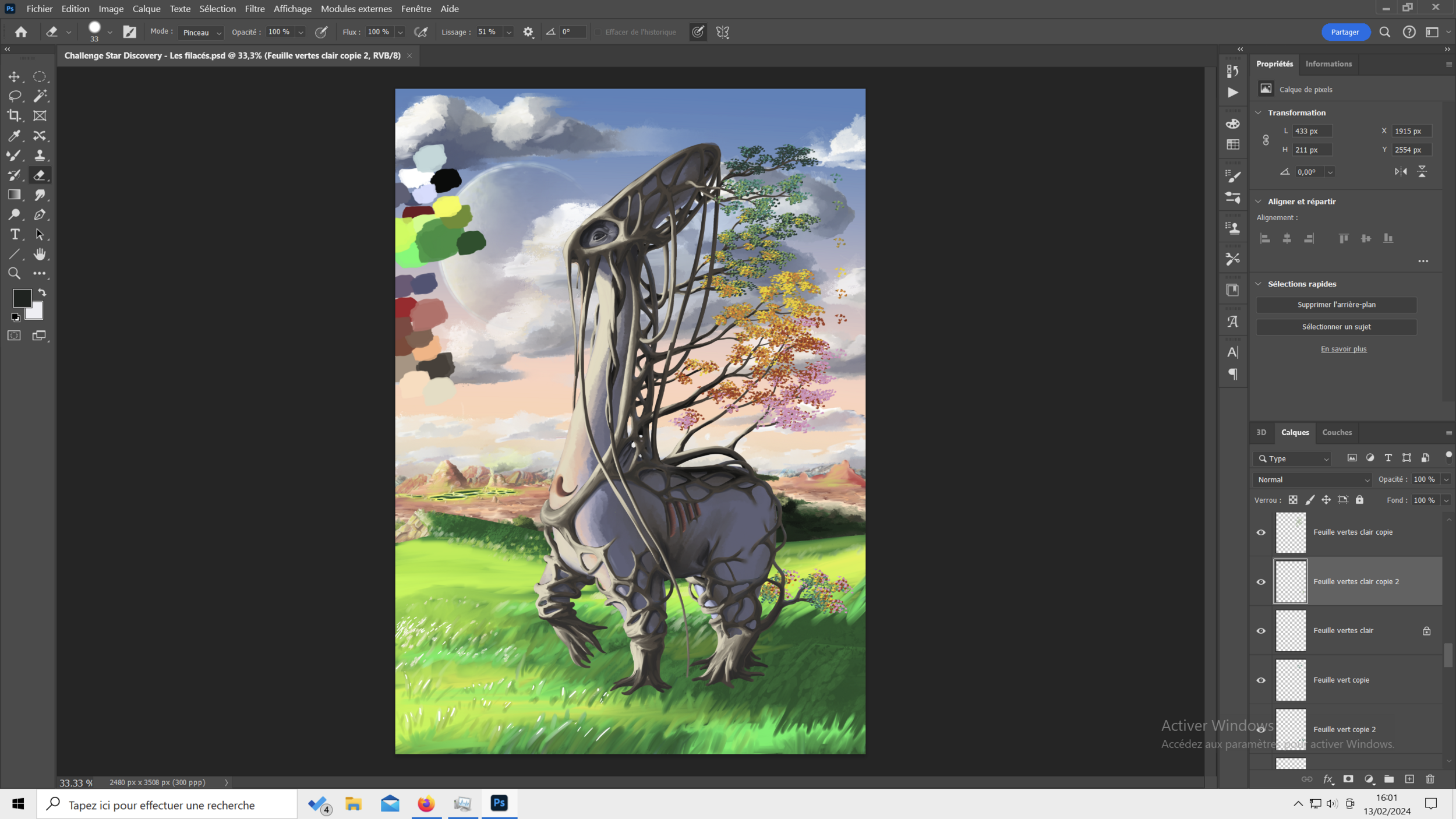
Task: Open the smoothing options gear
Action: (x=528, y=32)
